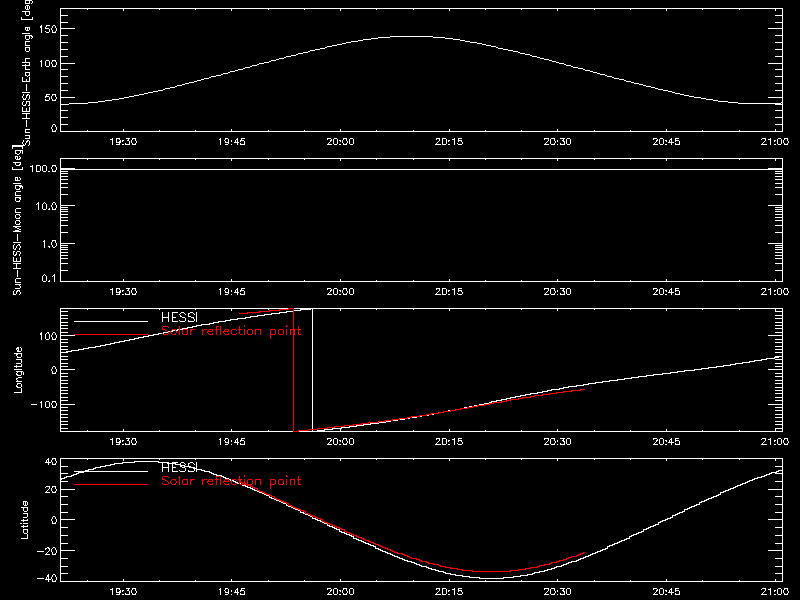Screen dimensions: 800x600
Task: Tap 20:15 label under Latitude plot
Action: pyautogui.click(x=449, y=592)
